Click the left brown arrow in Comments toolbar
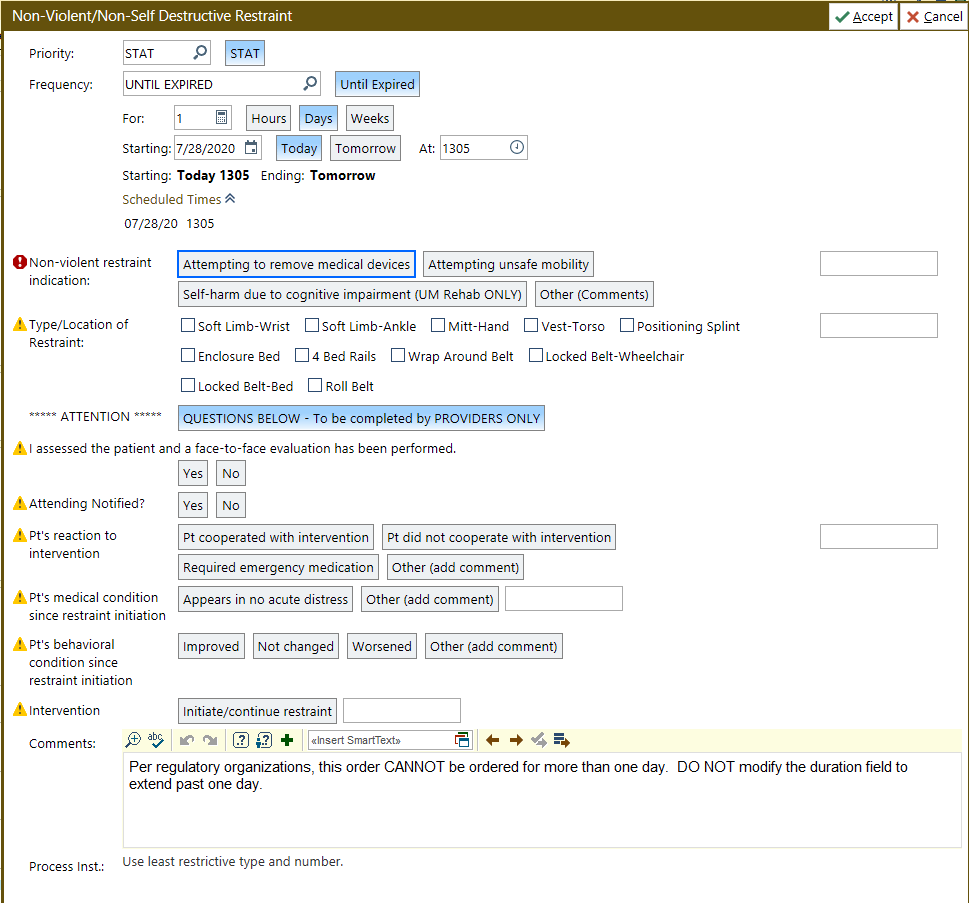The width and height of the screenshot is (969, 903). [x=493, y=740]
